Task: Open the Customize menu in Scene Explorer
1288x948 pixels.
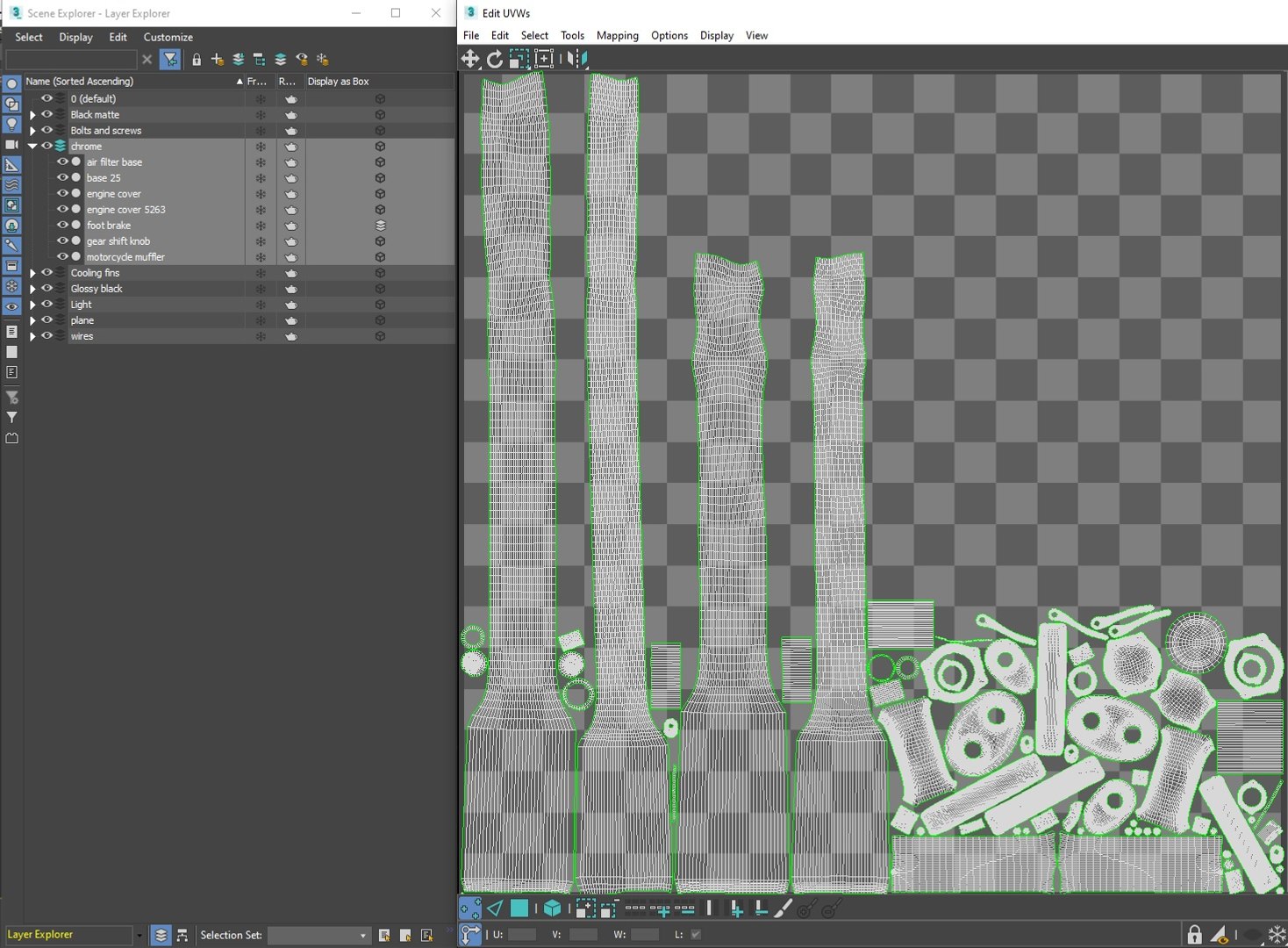Action: [x=168, y=38]
